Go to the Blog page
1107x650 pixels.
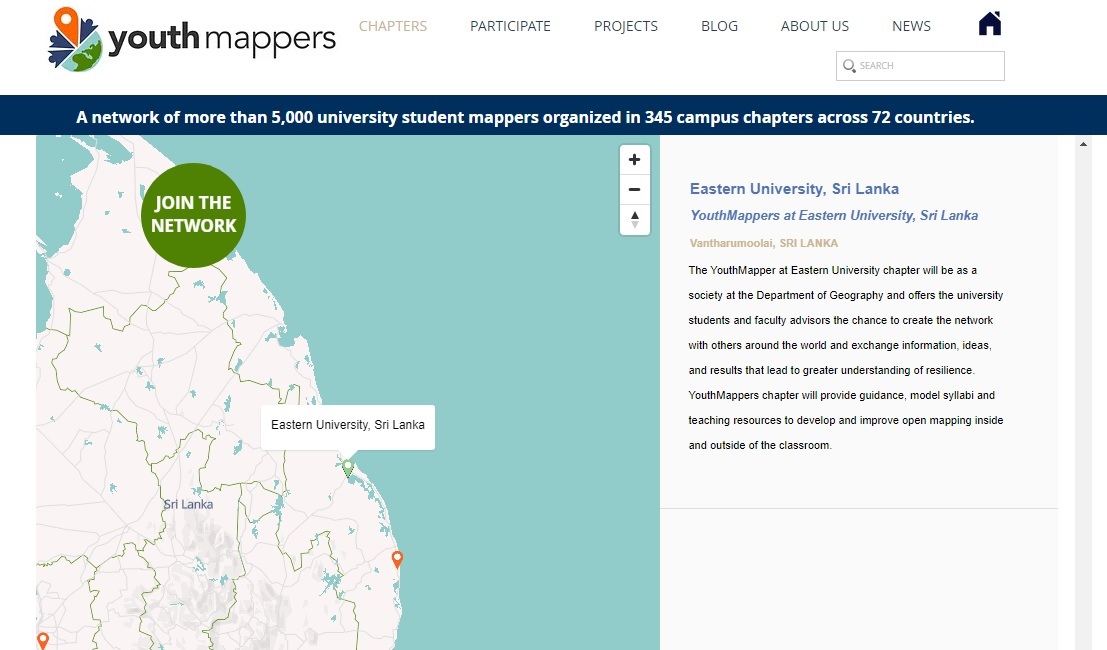[719, 26]
